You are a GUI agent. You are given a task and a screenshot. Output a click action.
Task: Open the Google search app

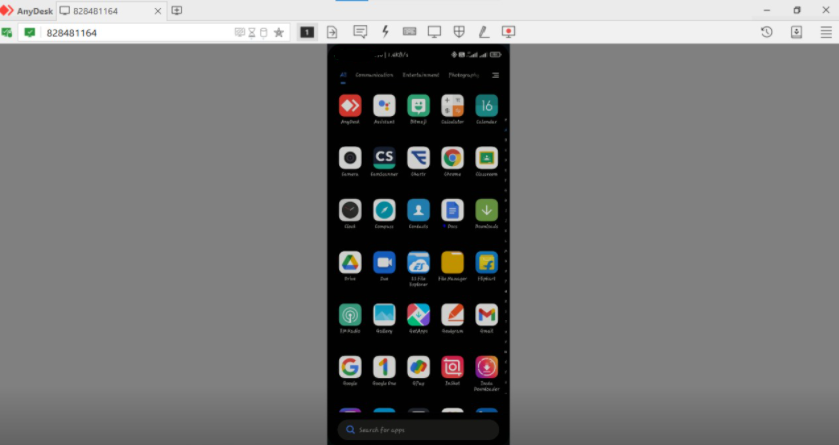tap(350, 367)
